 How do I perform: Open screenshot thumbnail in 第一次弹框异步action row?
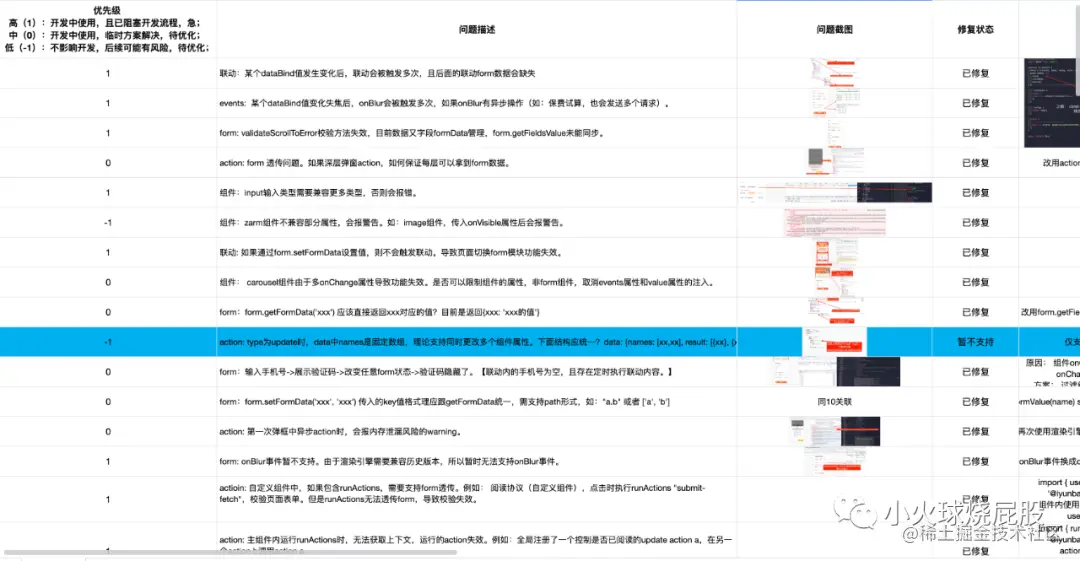point(835,431)
